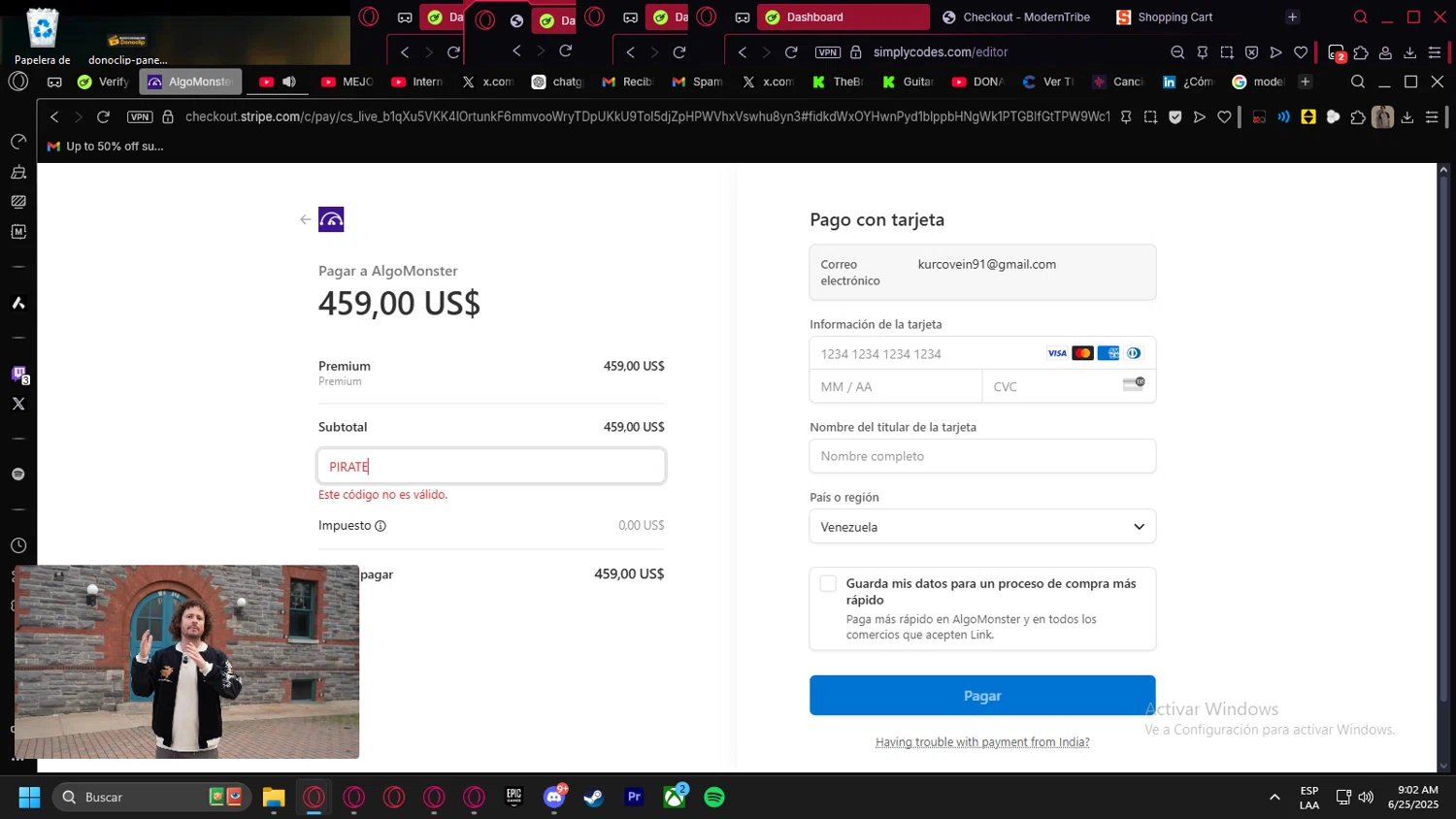The height and width of the screenshot is (819, 1456).
Task: Click zoom-out magnifier in simplycodes window toolbar
Action: 1177,52
